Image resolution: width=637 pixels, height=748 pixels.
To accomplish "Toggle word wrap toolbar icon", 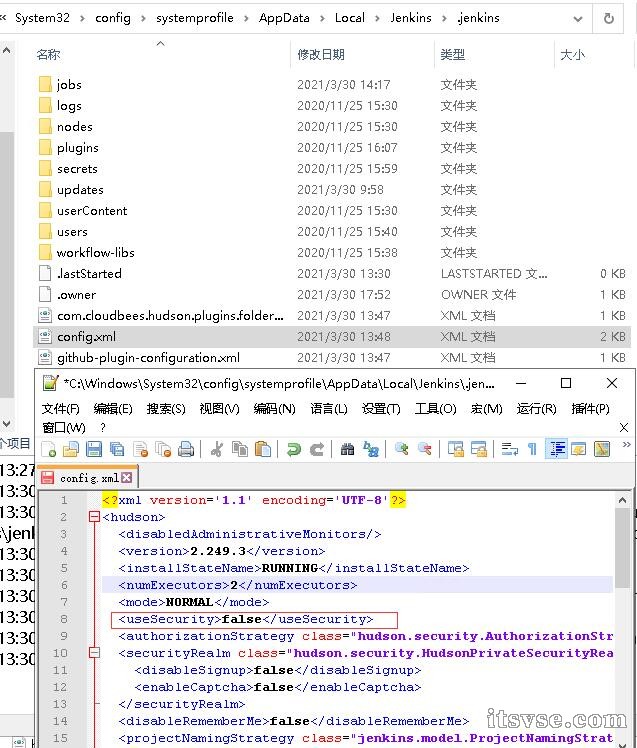I will pyautogui.click(x=510, y=449).
